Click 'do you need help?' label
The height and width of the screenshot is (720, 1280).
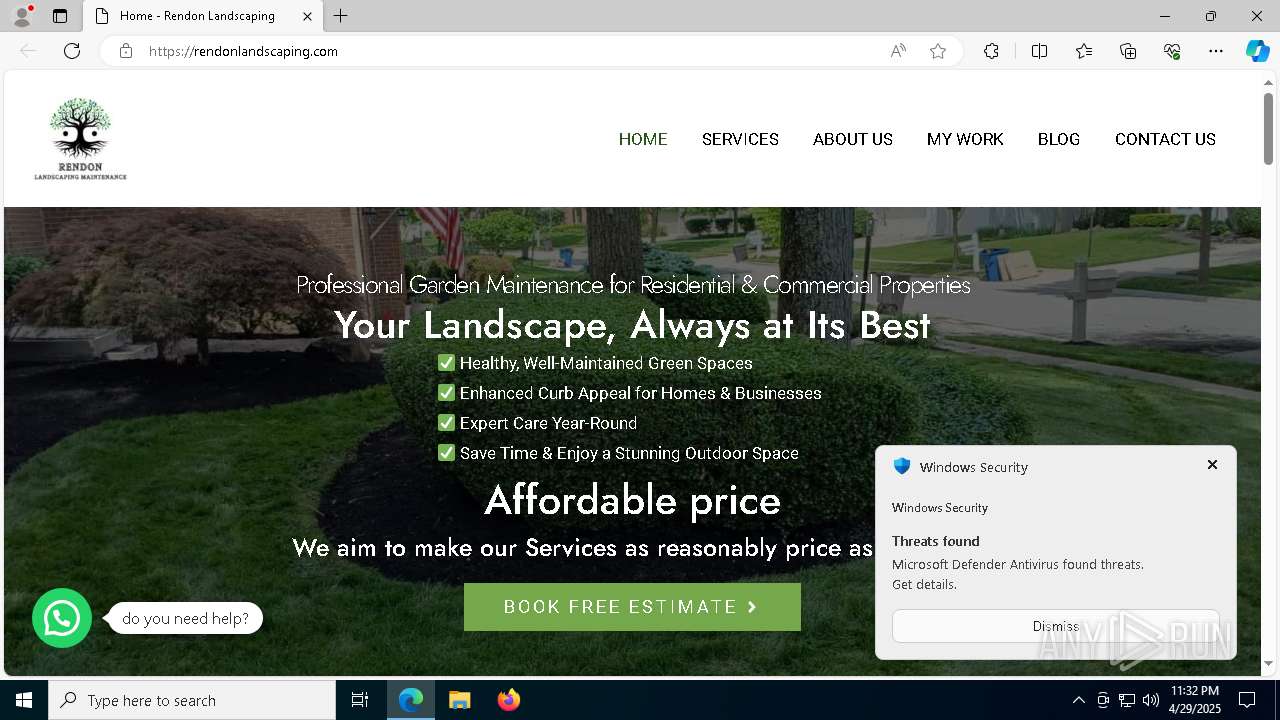[x=185, y=618]
